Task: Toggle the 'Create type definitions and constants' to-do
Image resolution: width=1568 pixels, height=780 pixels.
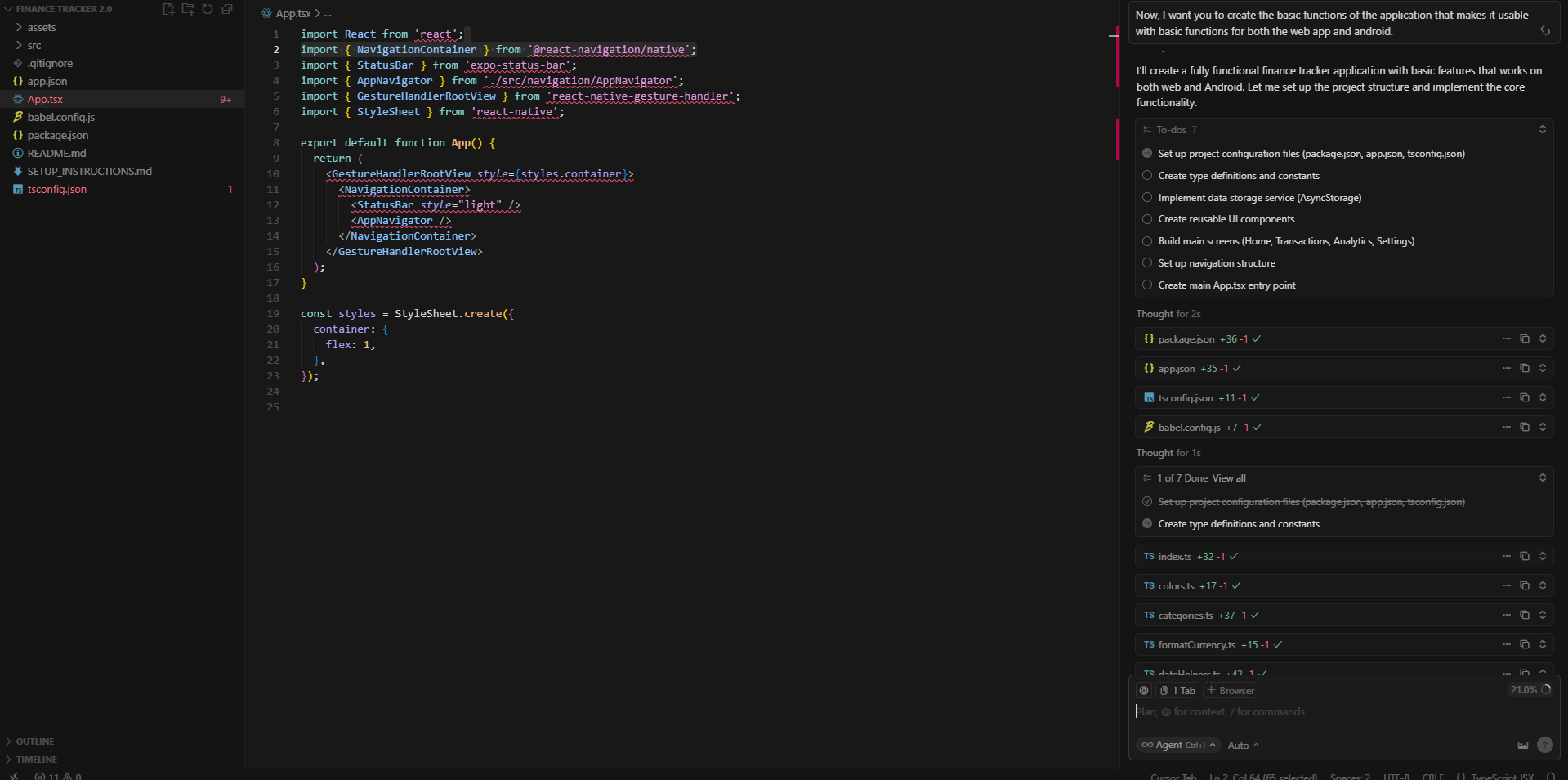Action: [x=1147, y=176]
